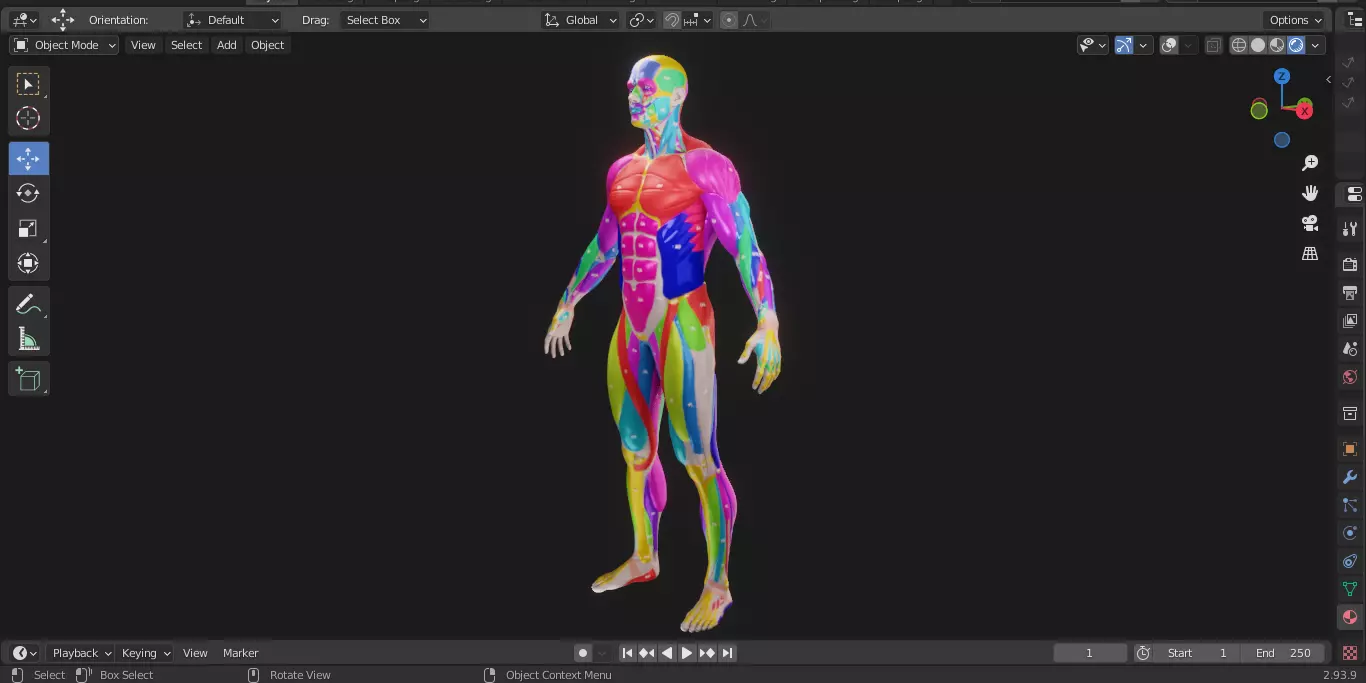Screen dimensions: 1366x683
Task: Expand the viewport shading options arrow
Action: click(x=1316, y=45)
